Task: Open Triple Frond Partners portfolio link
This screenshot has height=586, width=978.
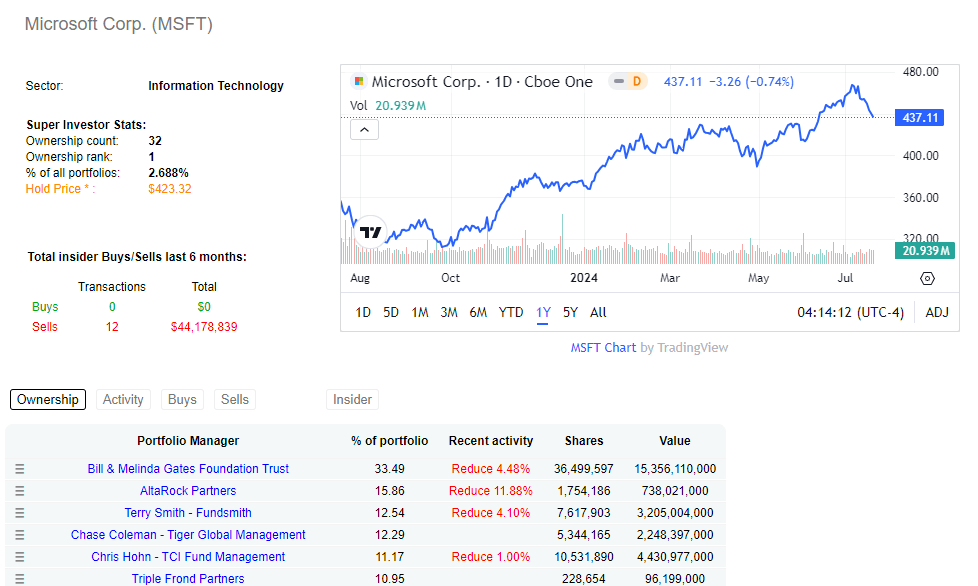Action: point(188,579)
